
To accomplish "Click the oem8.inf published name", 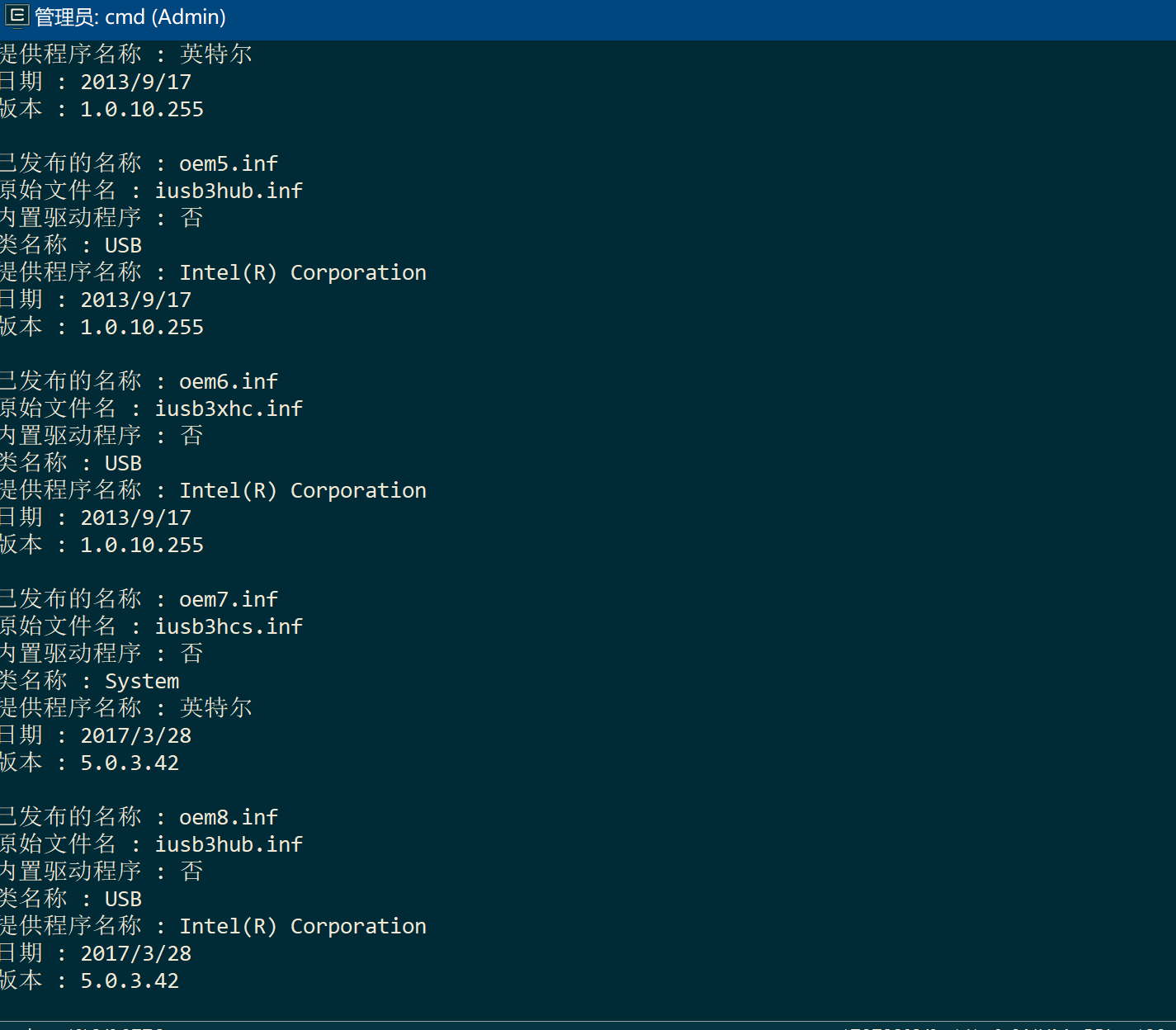I will (x=228, y=816).
